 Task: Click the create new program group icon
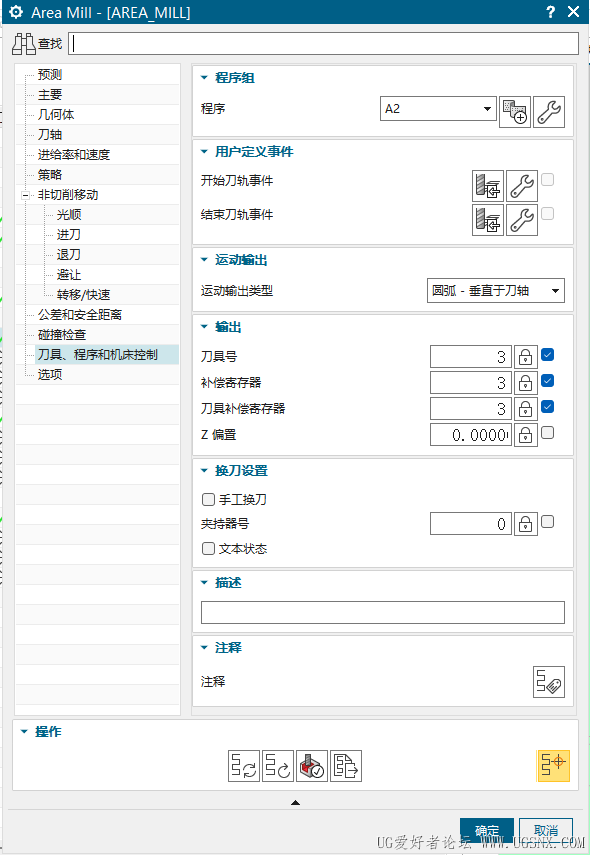[515, 112]
